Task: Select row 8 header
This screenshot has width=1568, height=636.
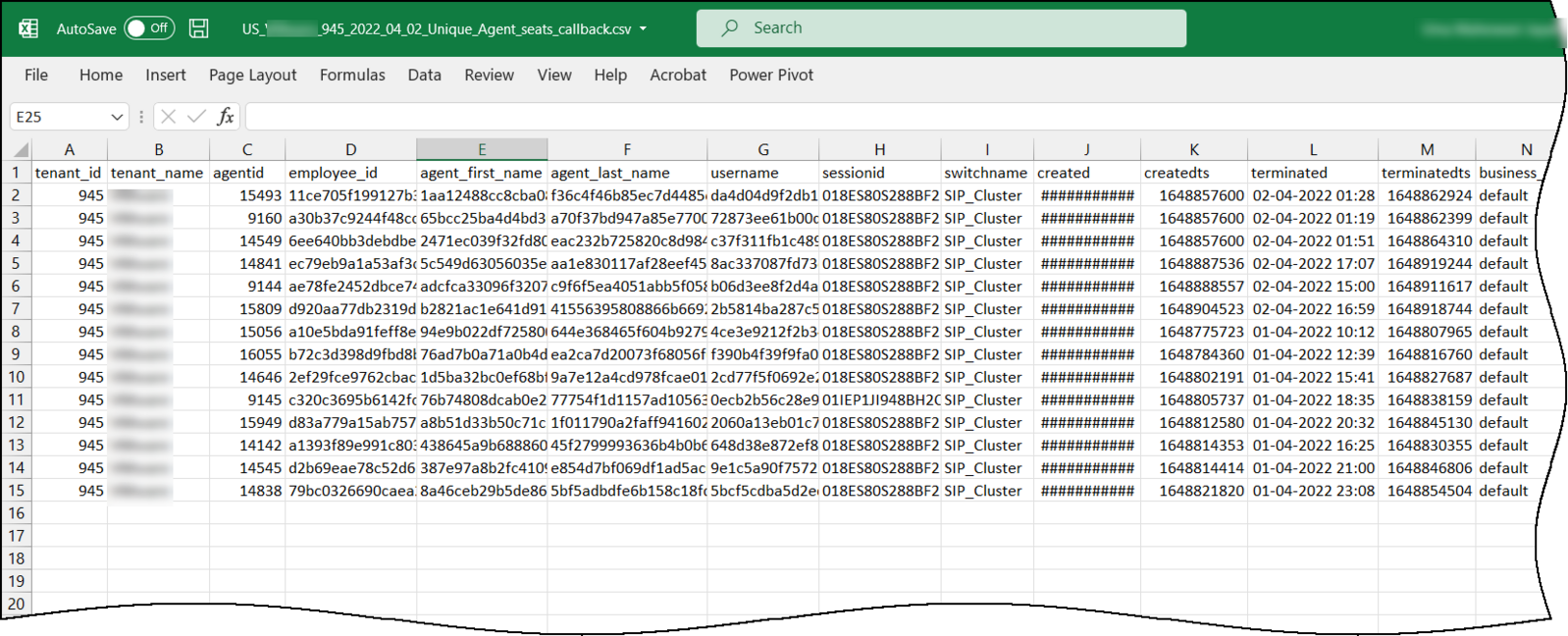Action: pos(16,332)
